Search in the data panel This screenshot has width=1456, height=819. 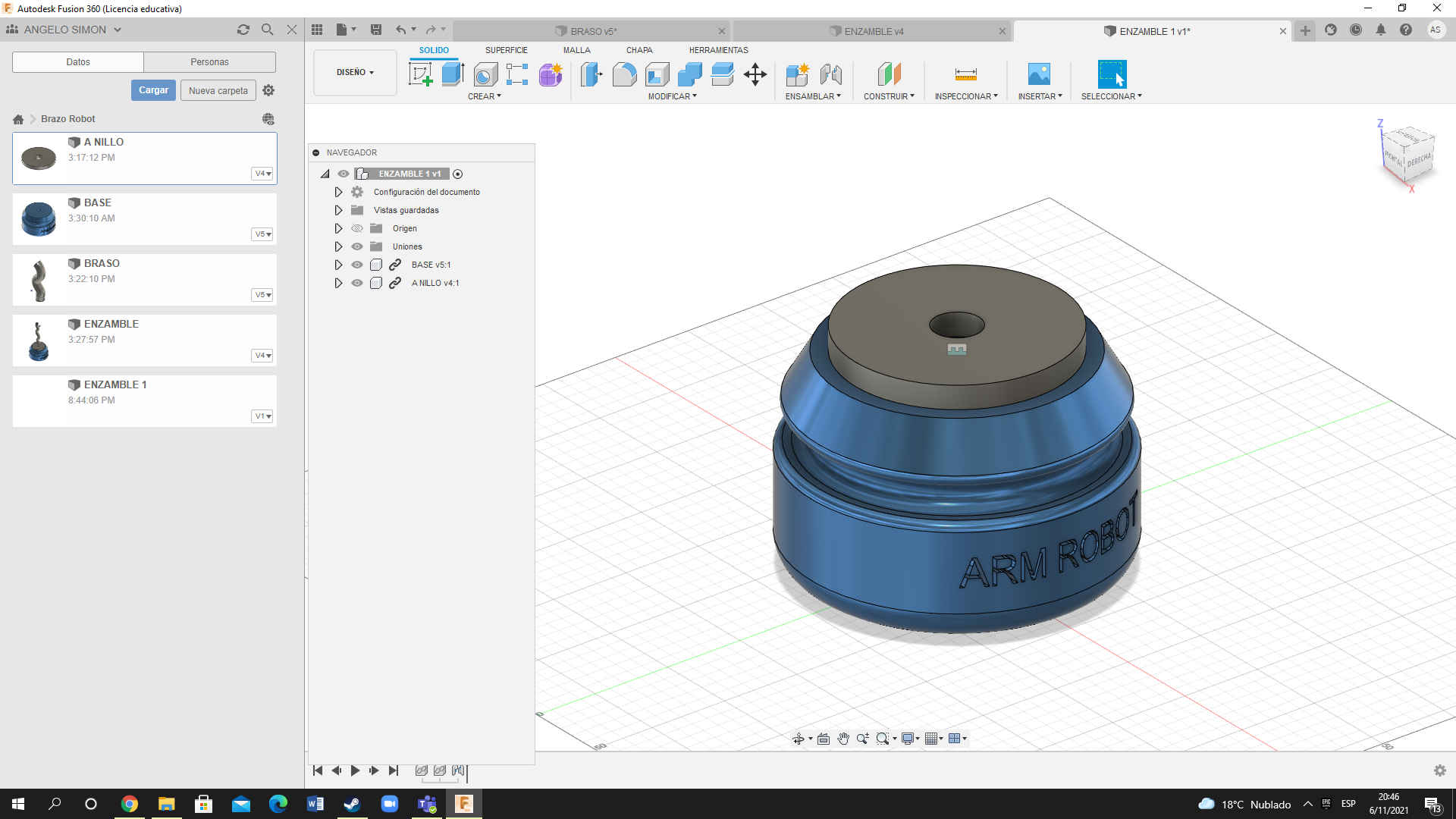(267, 30)
